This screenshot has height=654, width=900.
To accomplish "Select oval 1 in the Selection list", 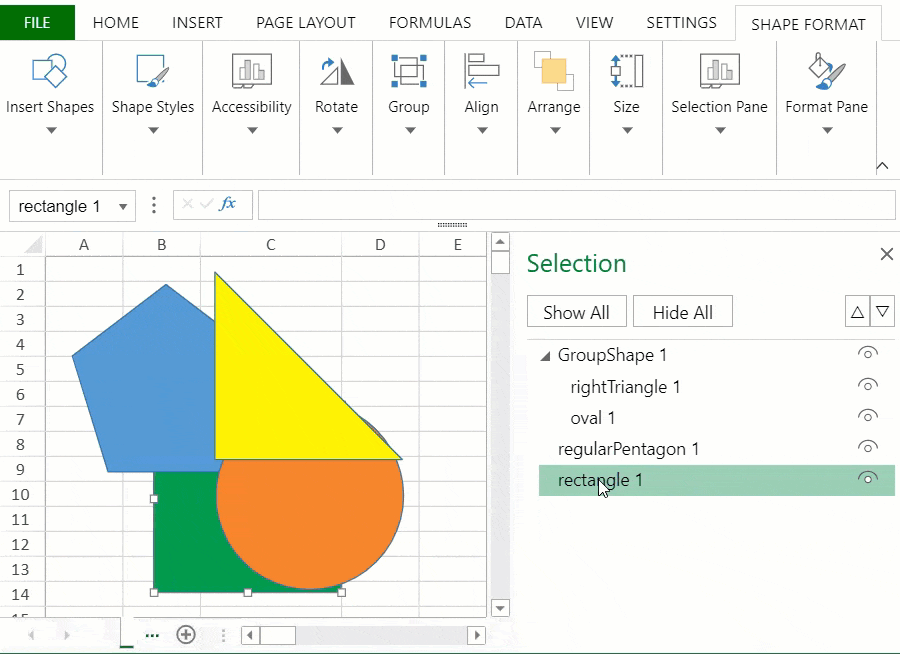I will pyautogui.click(x=592, y=418).
